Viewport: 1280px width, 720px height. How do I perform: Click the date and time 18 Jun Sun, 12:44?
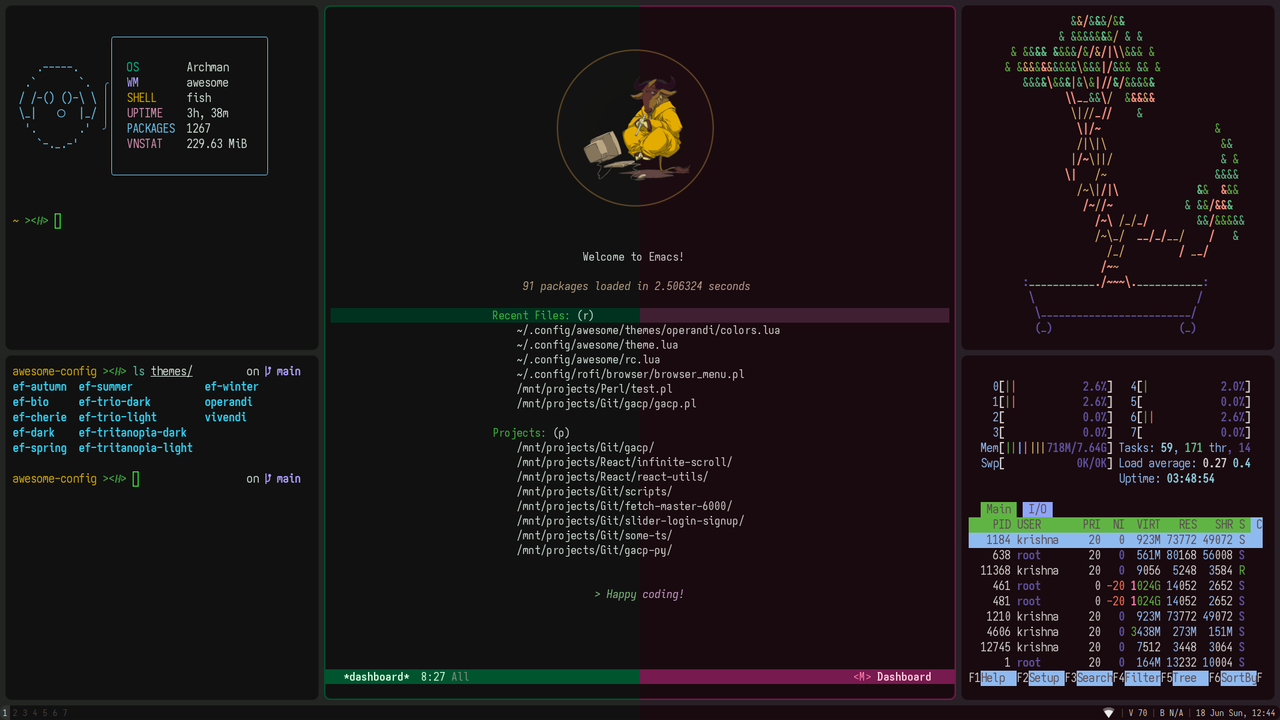click(x=1235, y=713)
